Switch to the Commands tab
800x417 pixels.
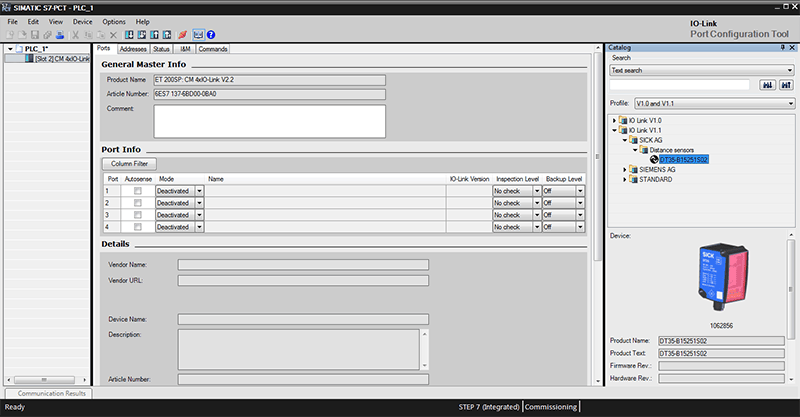[213, 49]
